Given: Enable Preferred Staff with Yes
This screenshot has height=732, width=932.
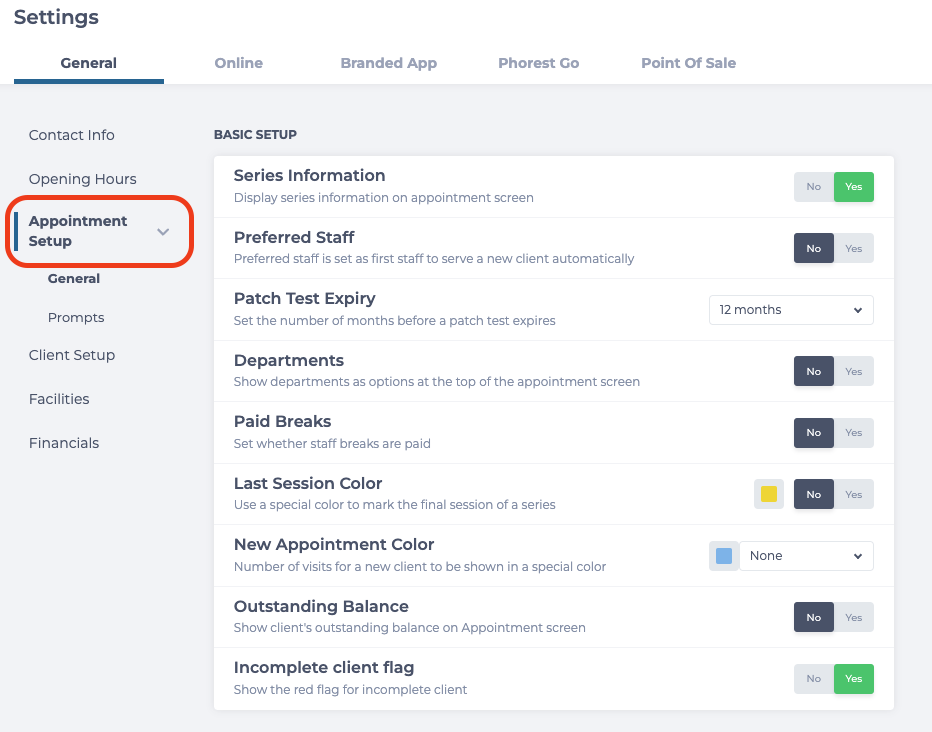Looking at the screenshot, I should click(854, 248).
